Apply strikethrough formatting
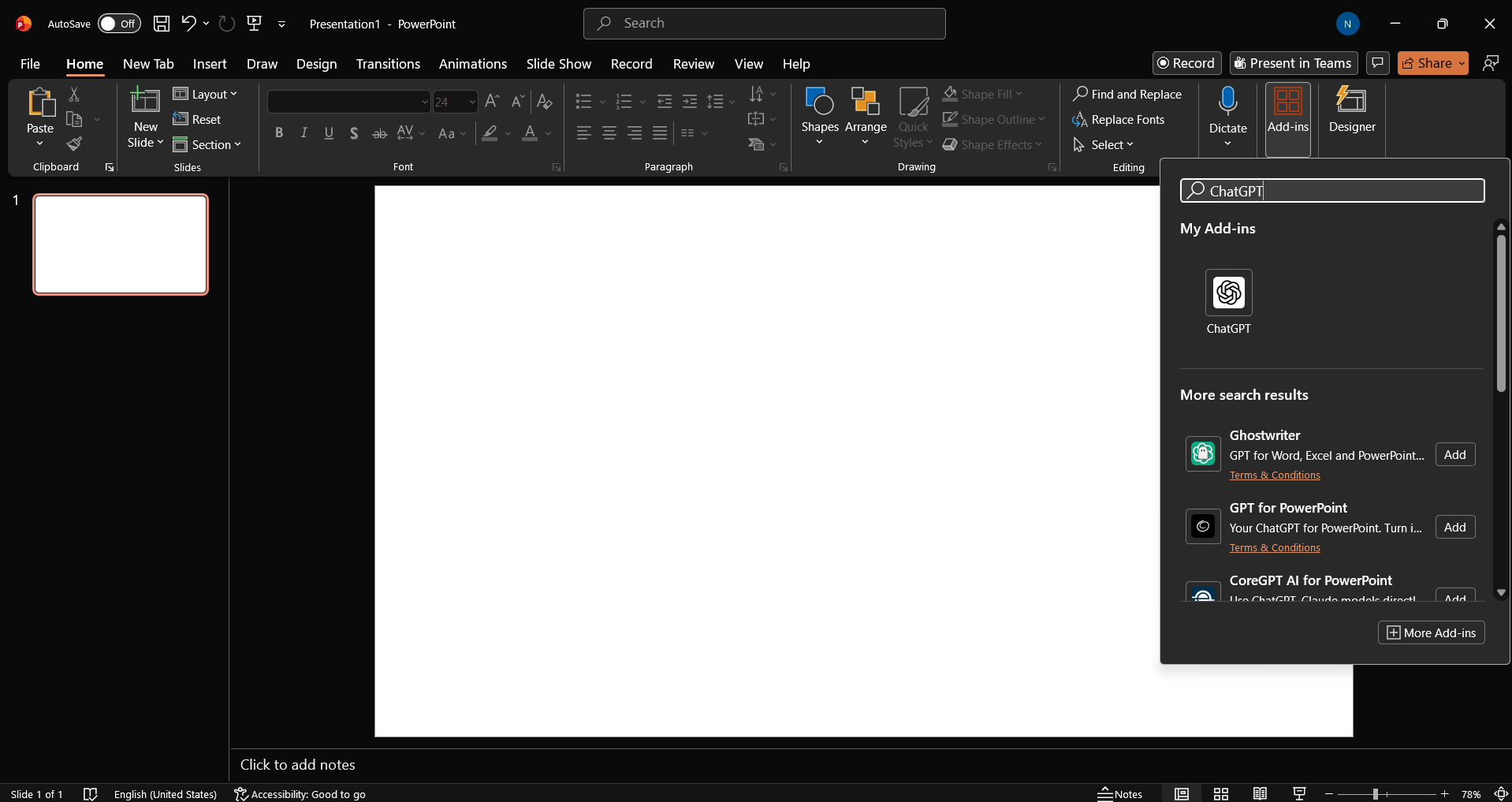This screenshot has width=1512, height=802. tap(379, 133)
